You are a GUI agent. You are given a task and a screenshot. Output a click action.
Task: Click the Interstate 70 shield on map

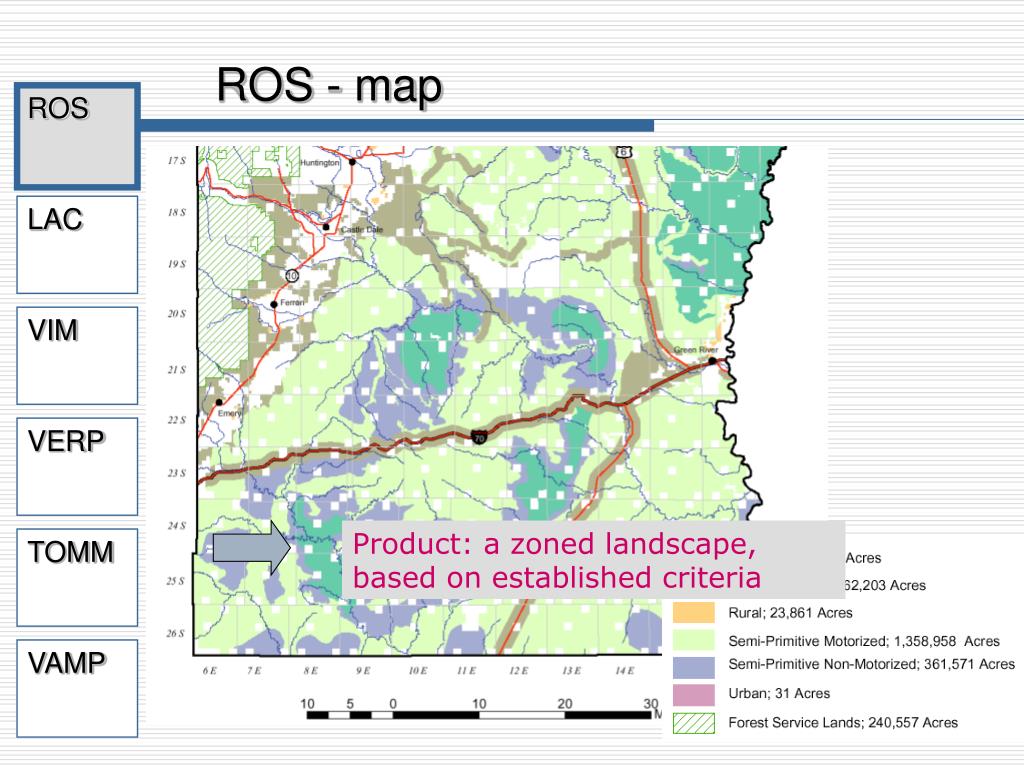click(479, 436)
